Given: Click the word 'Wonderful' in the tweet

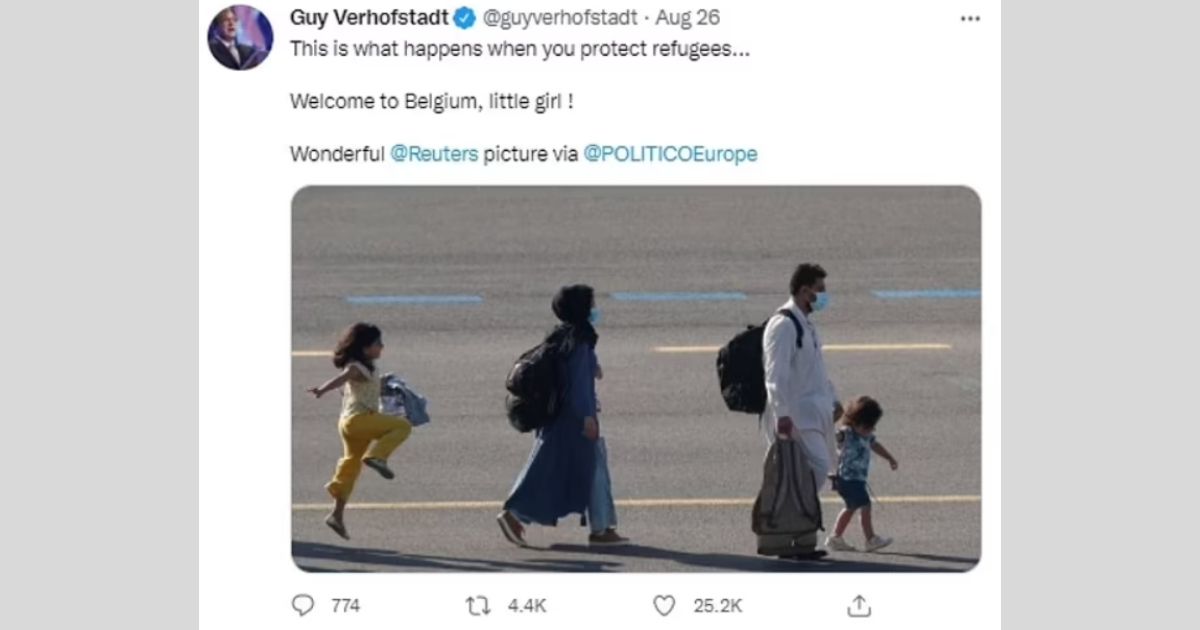Looking at the screenshot, I should coord(337,154).
